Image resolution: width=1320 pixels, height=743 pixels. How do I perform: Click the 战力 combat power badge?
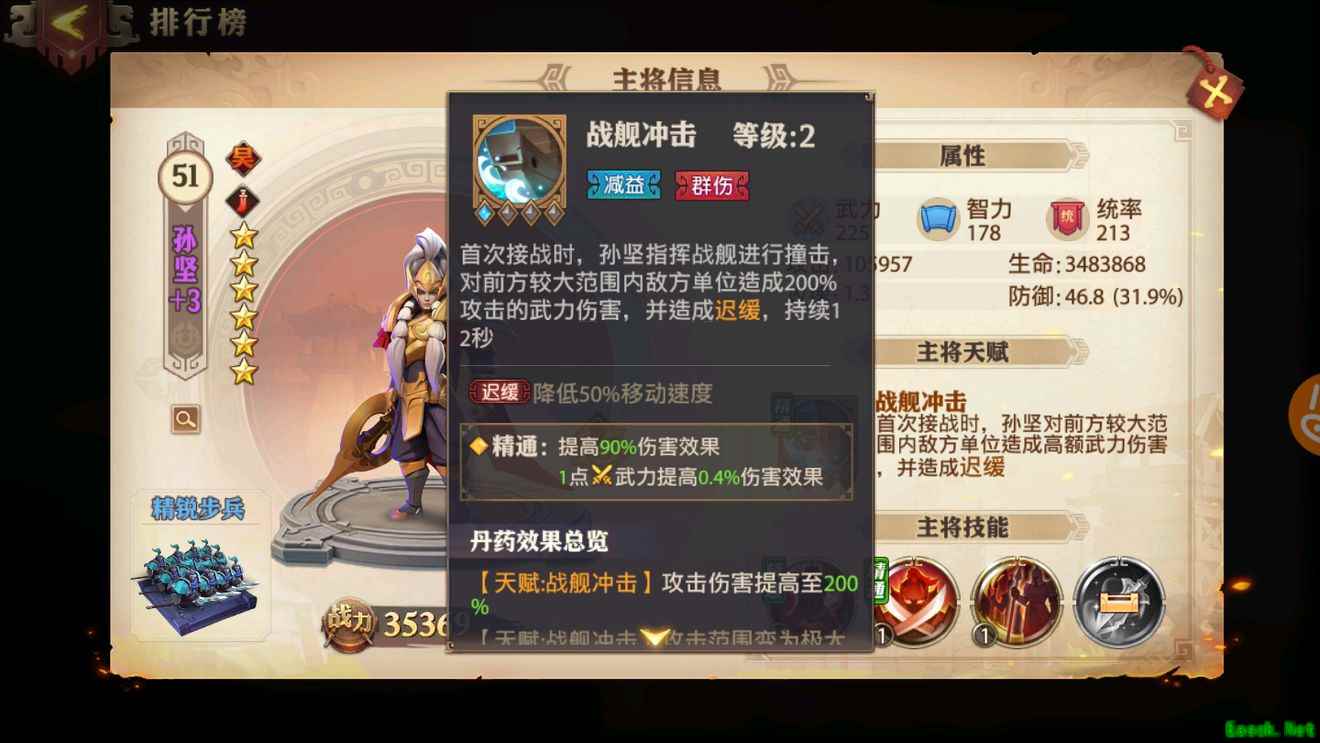[350, 622]
